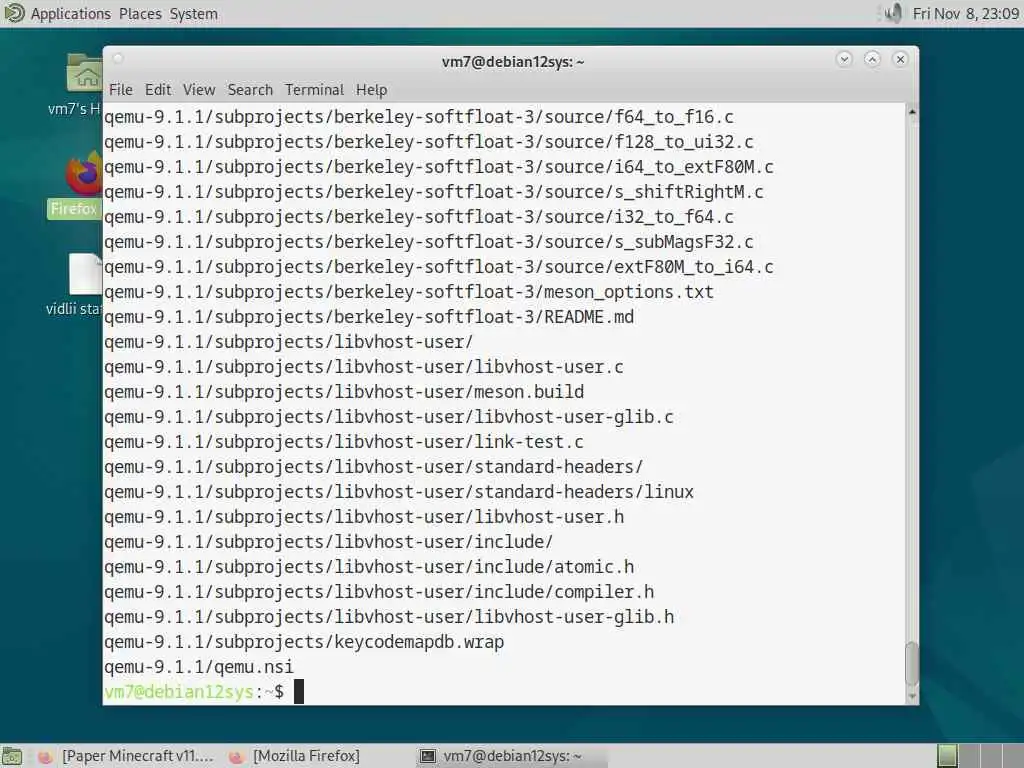Click the clock showing Fri Nov 8, 23:09
1024x768 pixels.
tap(965, 14)
